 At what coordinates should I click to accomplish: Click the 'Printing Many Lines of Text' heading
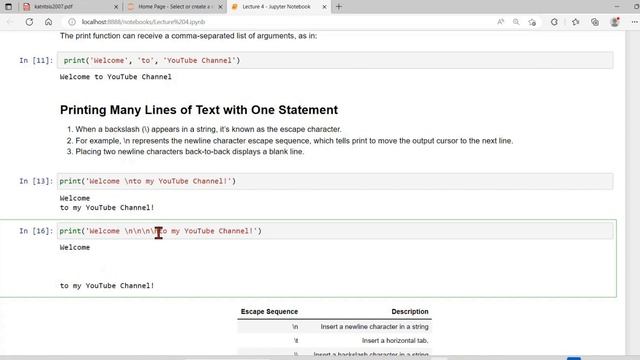tap(199, 110)
